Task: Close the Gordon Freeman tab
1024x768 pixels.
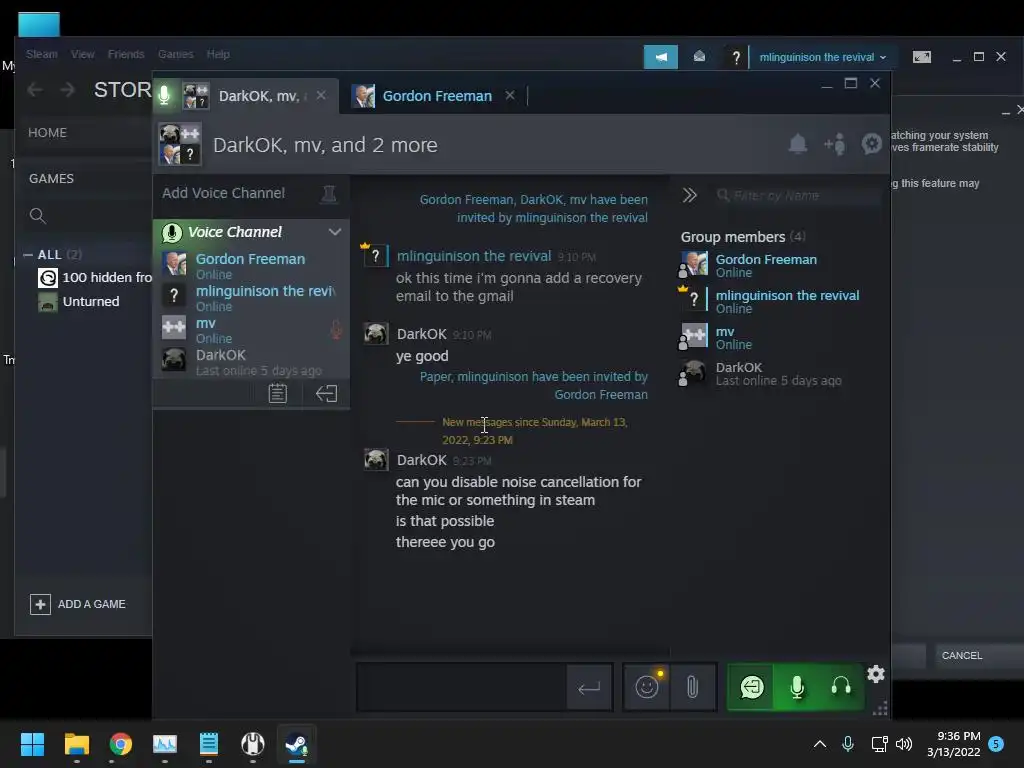Action: tap(510, 95)
